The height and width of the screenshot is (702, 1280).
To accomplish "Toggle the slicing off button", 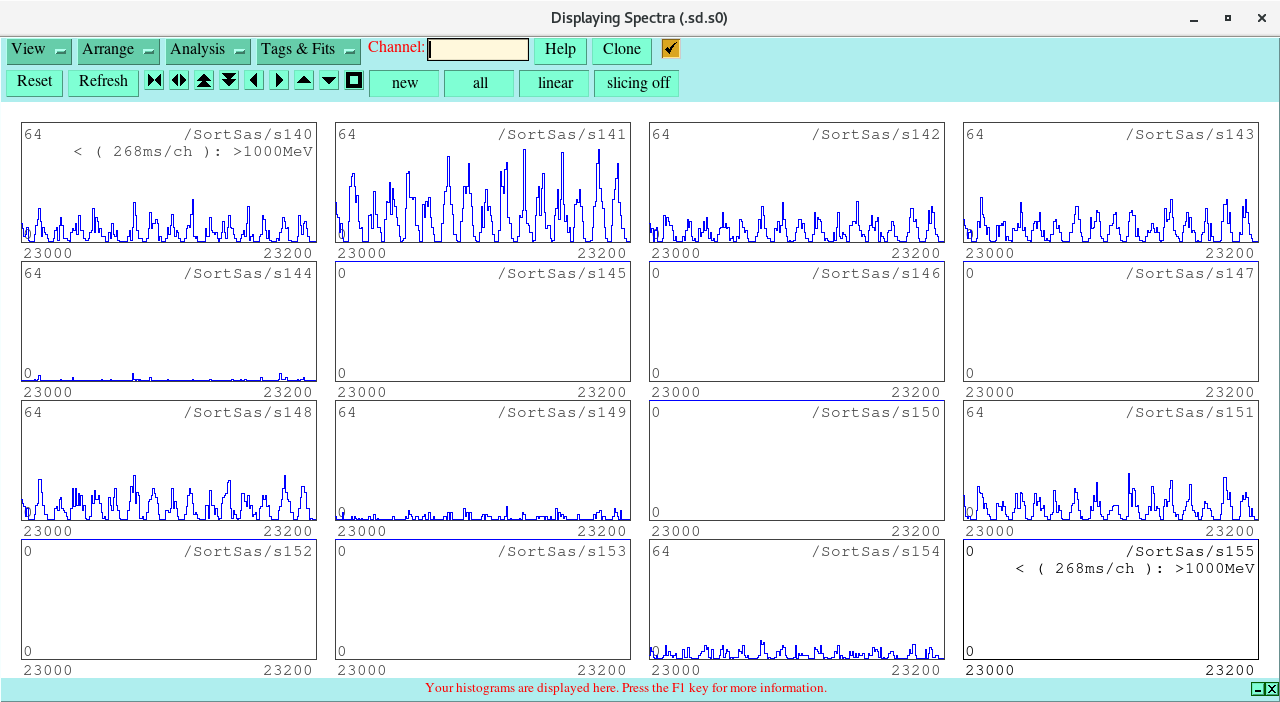I will point(637,83).
